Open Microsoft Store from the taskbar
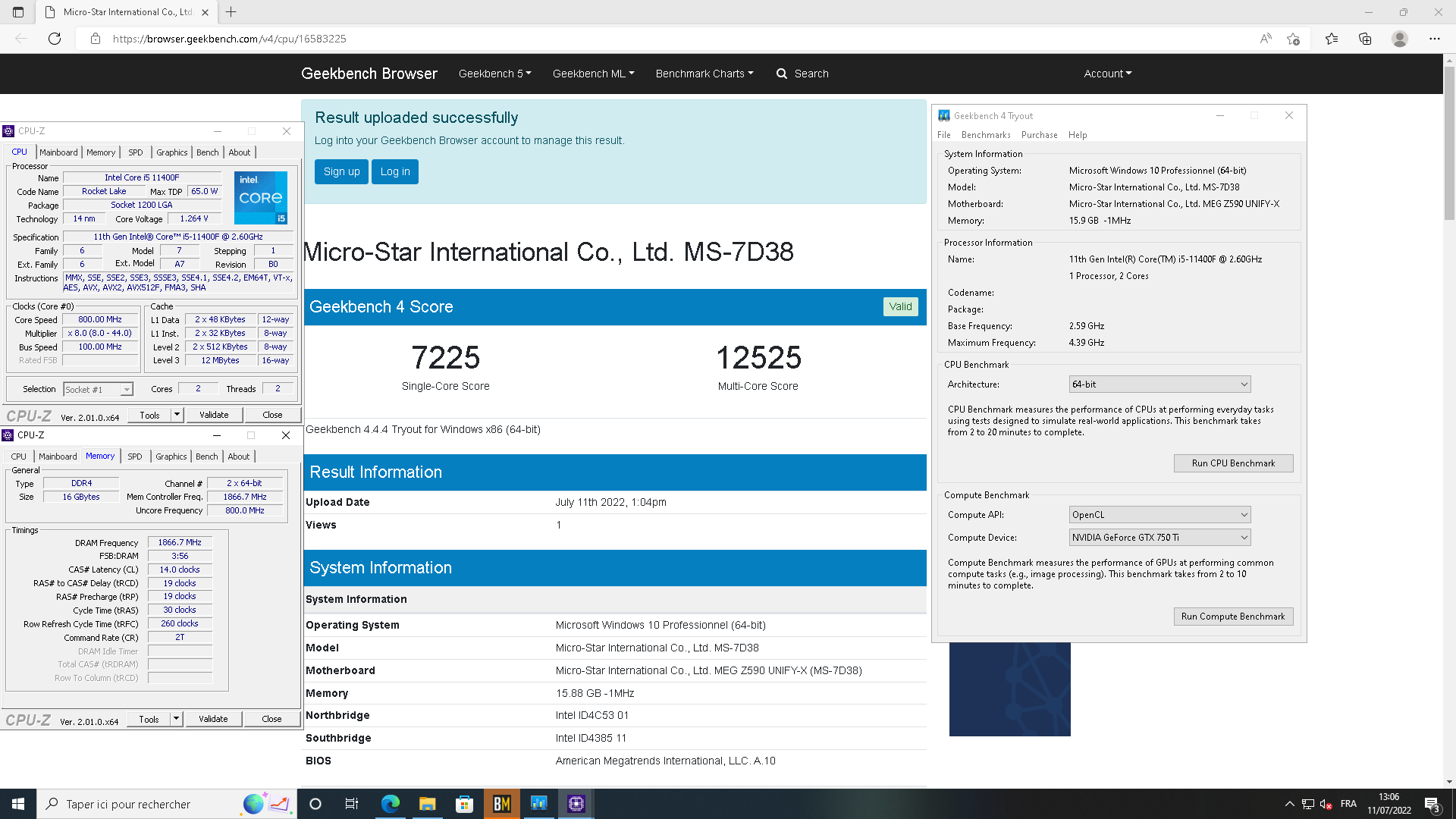 pyautogui.click(x=464, y=804)
